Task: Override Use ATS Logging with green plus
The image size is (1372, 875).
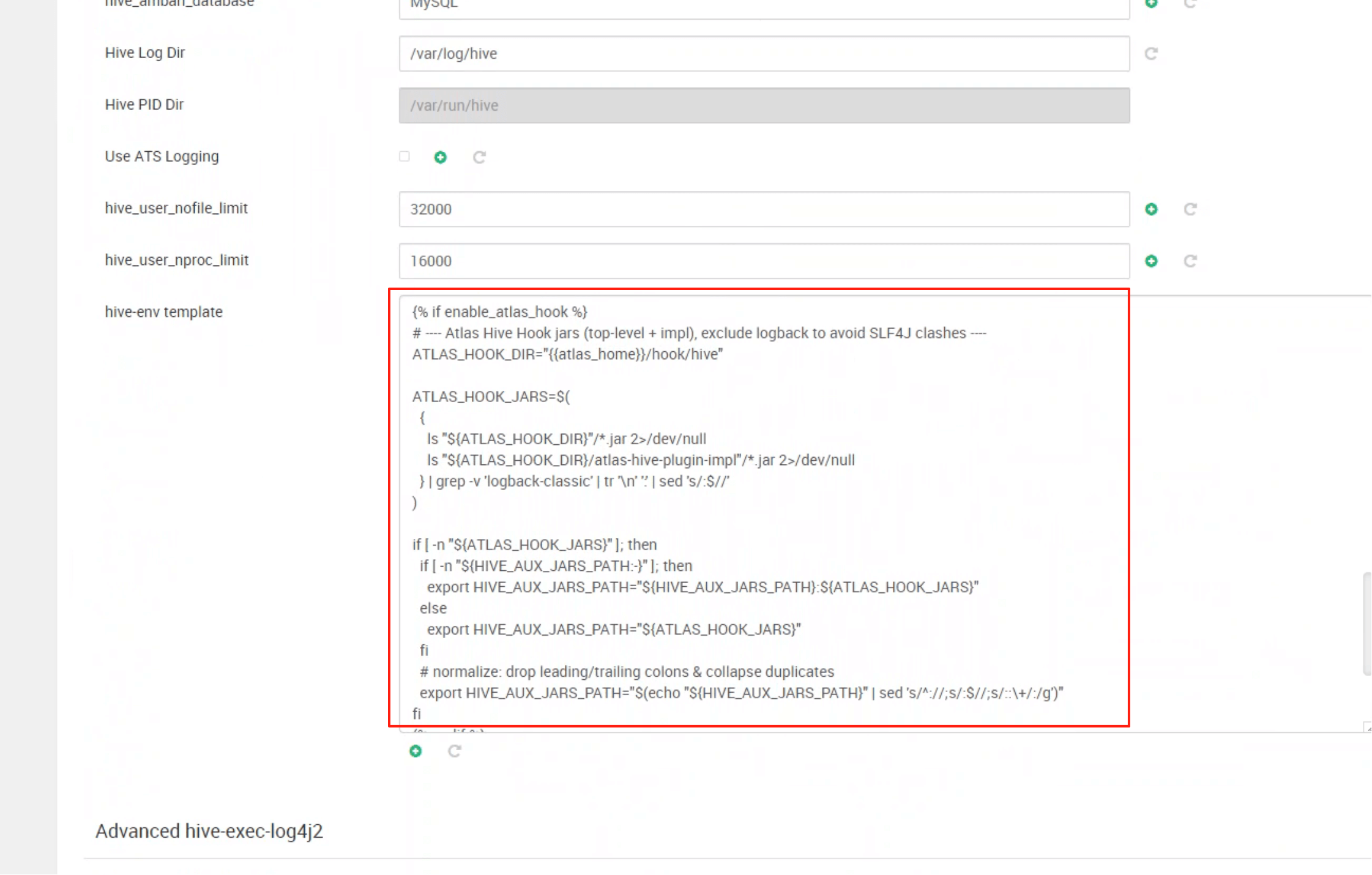Action: [440, 157]
